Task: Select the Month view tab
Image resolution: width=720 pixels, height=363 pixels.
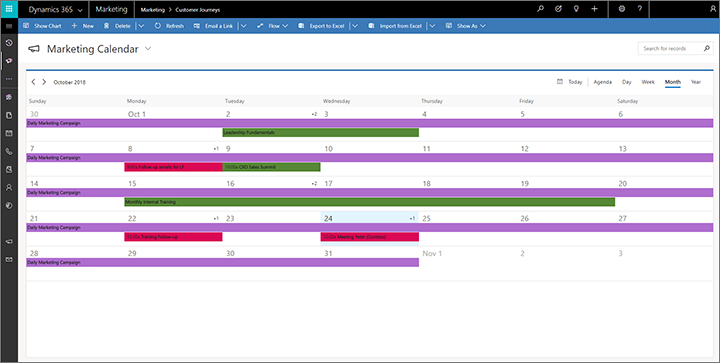Action: pyautogui.click(x=673, y=82)
